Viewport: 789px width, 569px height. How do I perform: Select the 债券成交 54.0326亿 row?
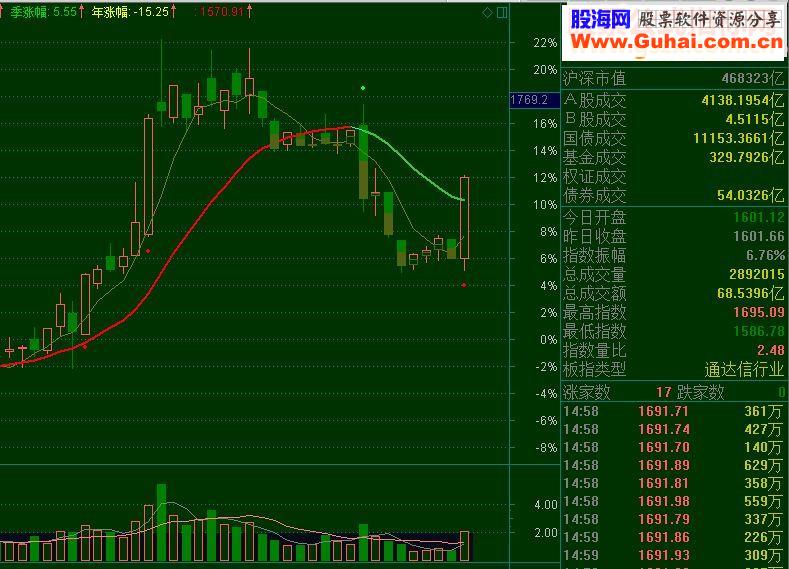674,195
